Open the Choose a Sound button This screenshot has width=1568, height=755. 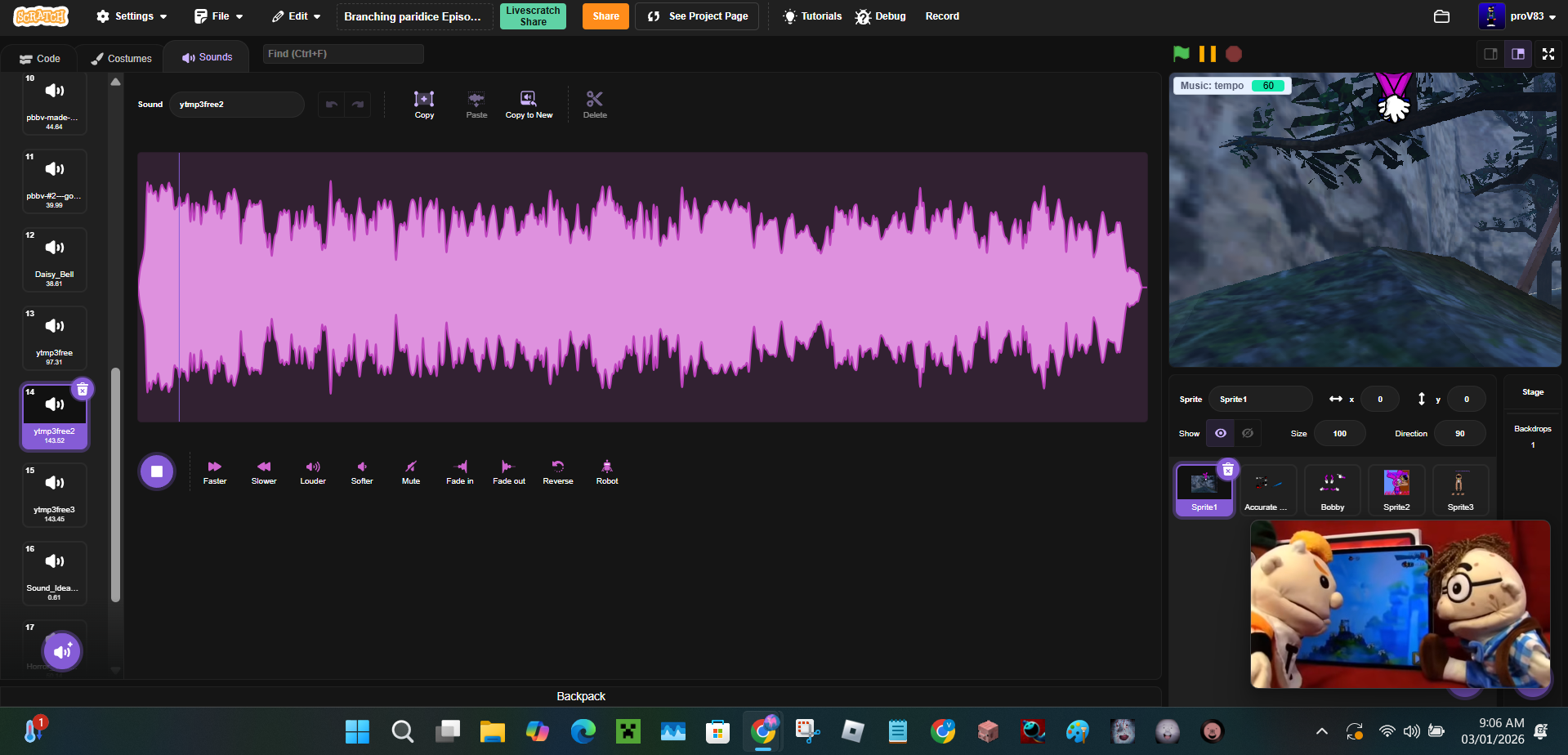[x=62, y=651]
